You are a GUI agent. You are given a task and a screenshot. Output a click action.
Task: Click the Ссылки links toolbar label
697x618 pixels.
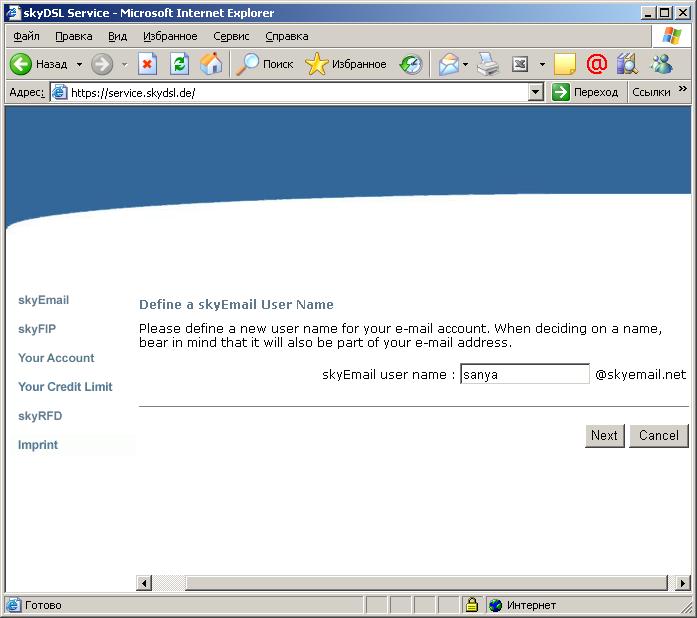651,92
